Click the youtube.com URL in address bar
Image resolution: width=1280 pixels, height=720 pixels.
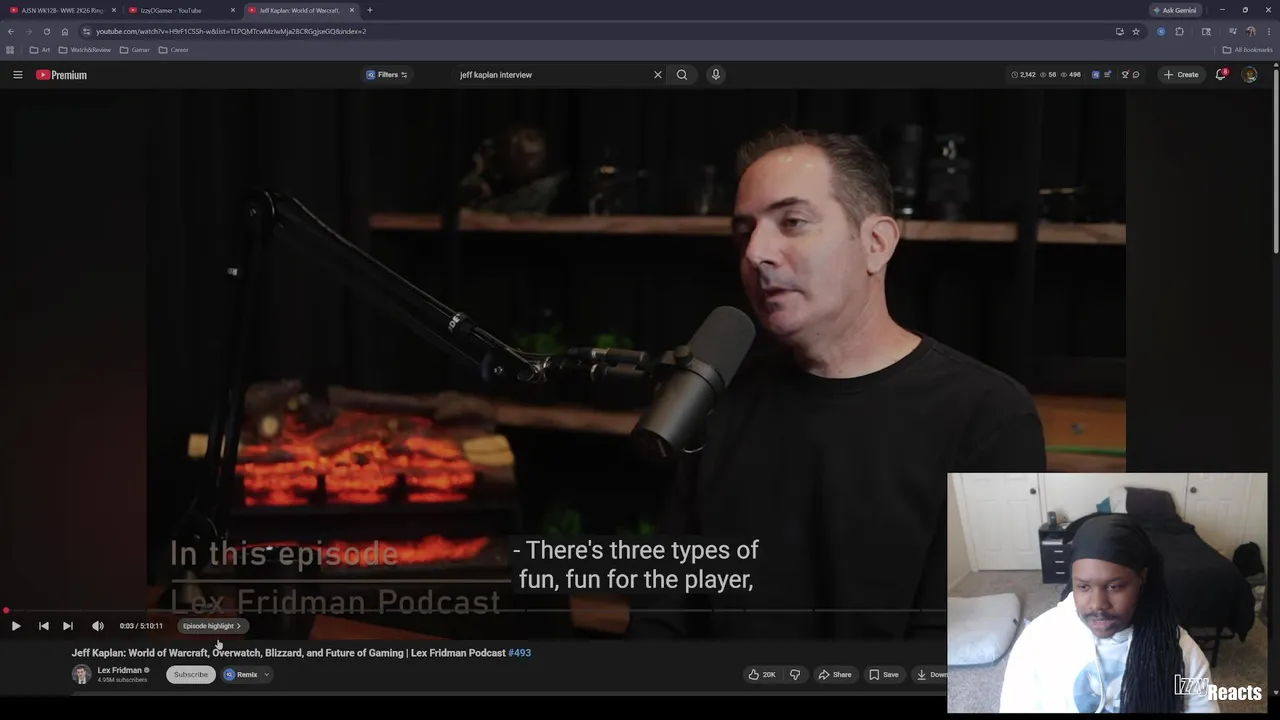(x=231, y=31)
